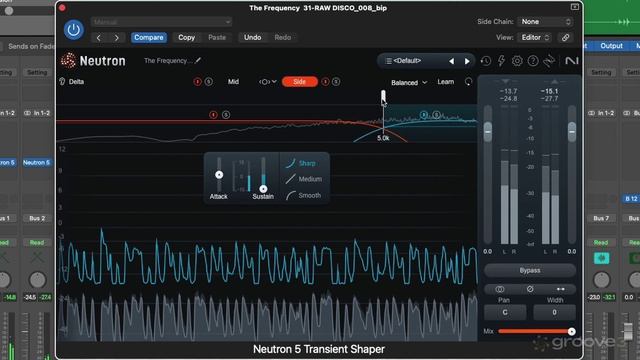Viewport: 640px width, 360px height.
Task: Open the Manual preset dropdown
Action: 161,22
